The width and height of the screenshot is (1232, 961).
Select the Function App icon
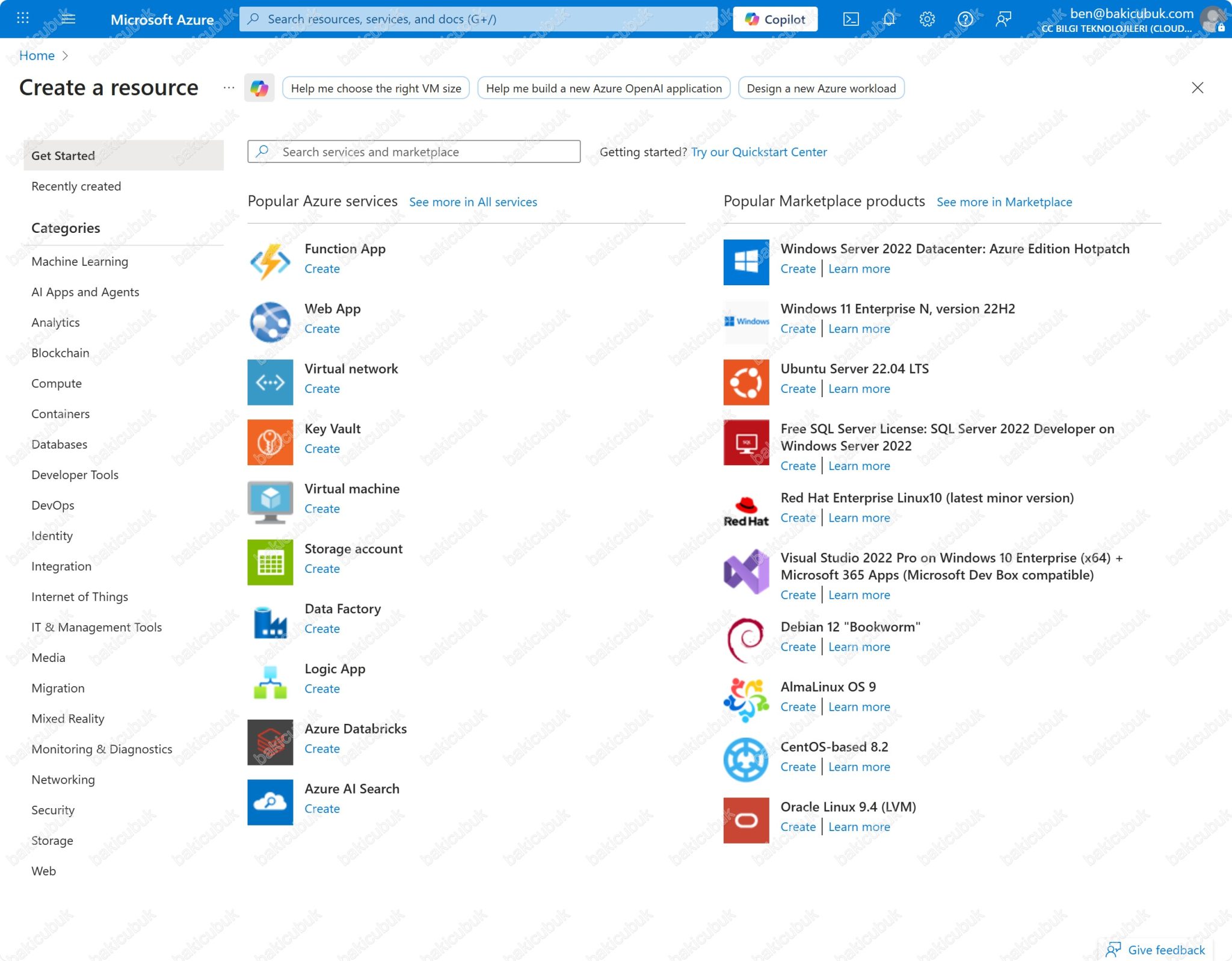[269, 261]
